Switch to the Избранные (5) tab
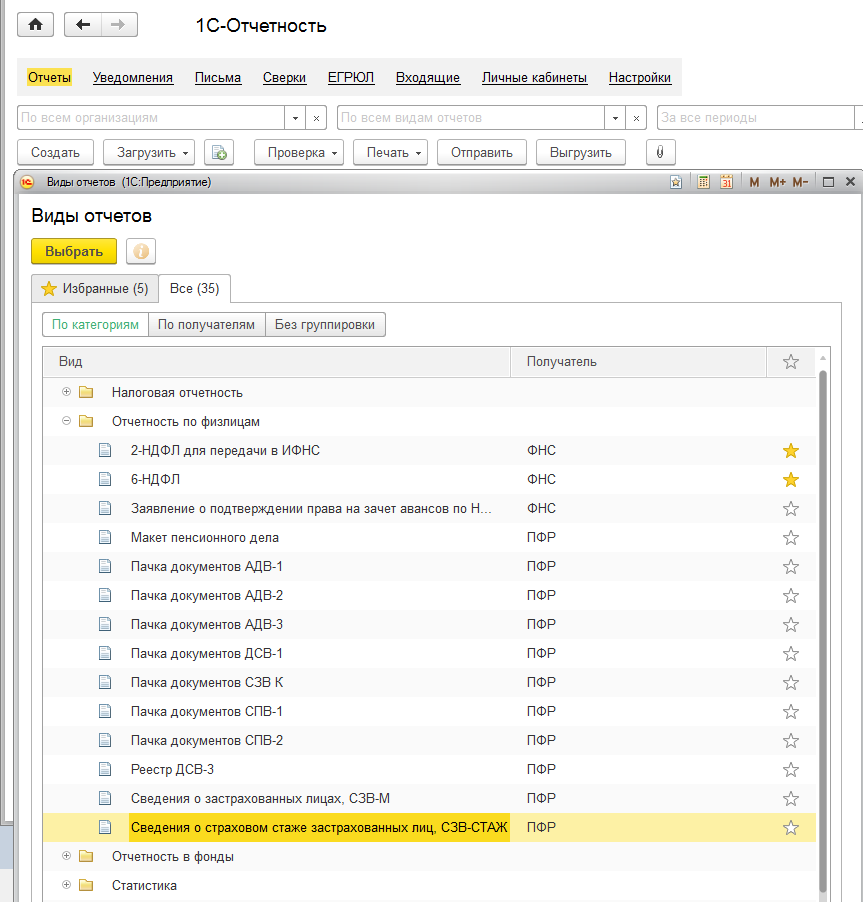This screenshot has height=902, width=863. click(94, 289)
